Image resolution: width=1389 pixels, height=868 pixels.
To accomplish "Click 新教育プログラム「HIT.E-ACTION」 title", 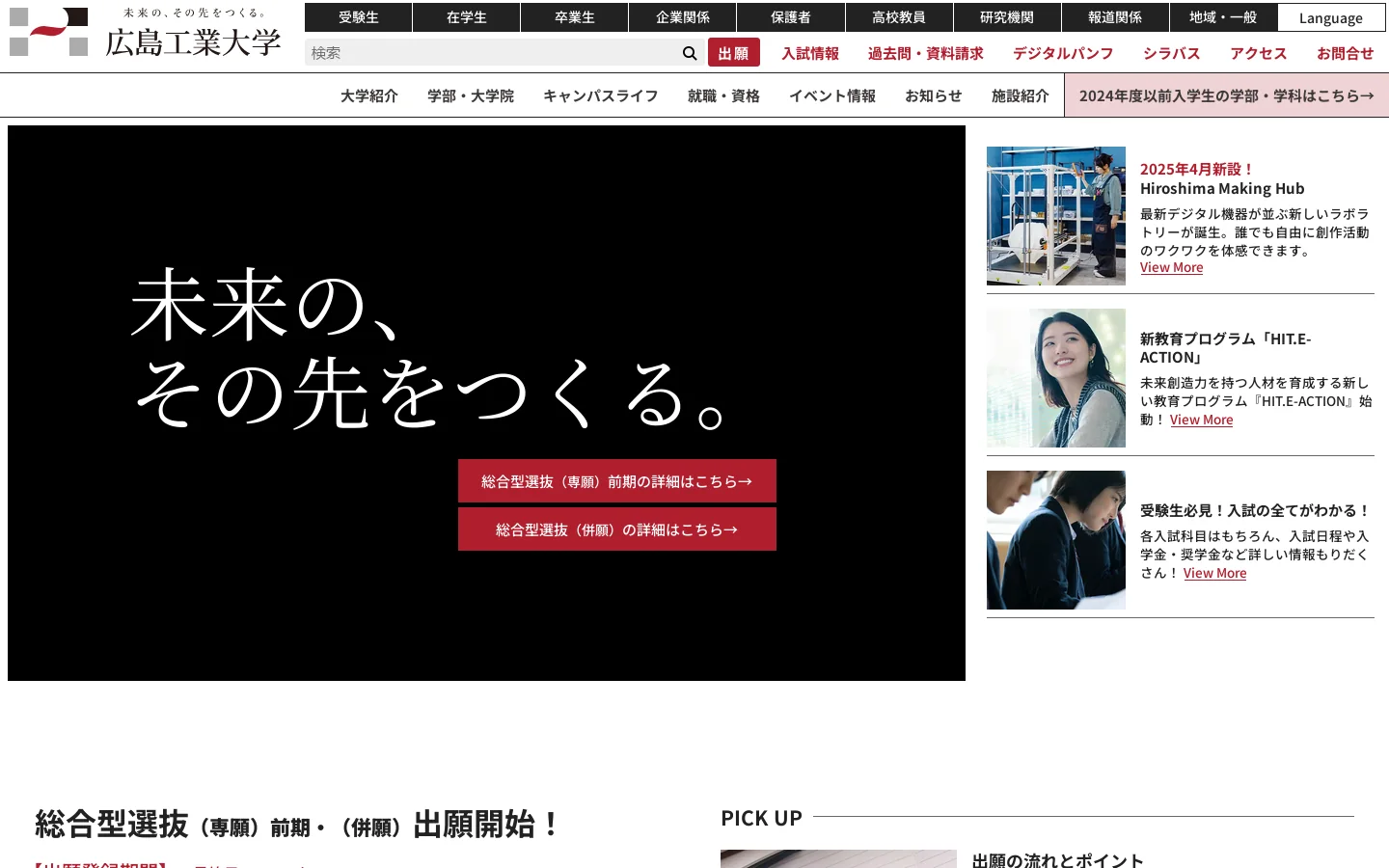I will point(1226,348).
